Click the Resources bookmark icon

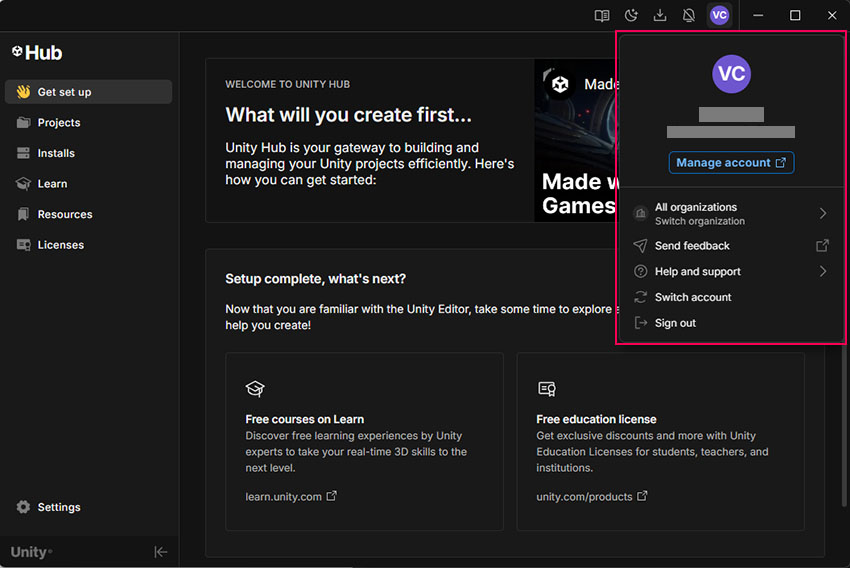click(23, 214)
